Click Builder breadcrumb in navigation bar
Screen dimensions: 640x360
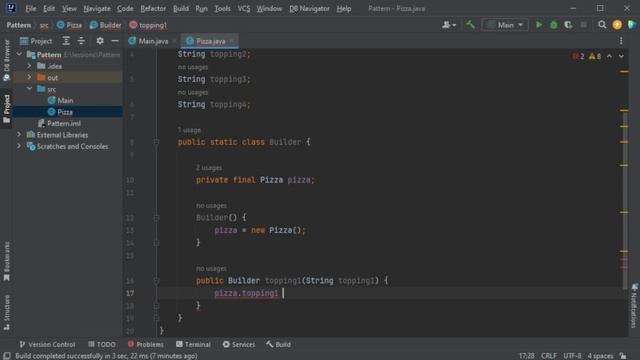105,25
